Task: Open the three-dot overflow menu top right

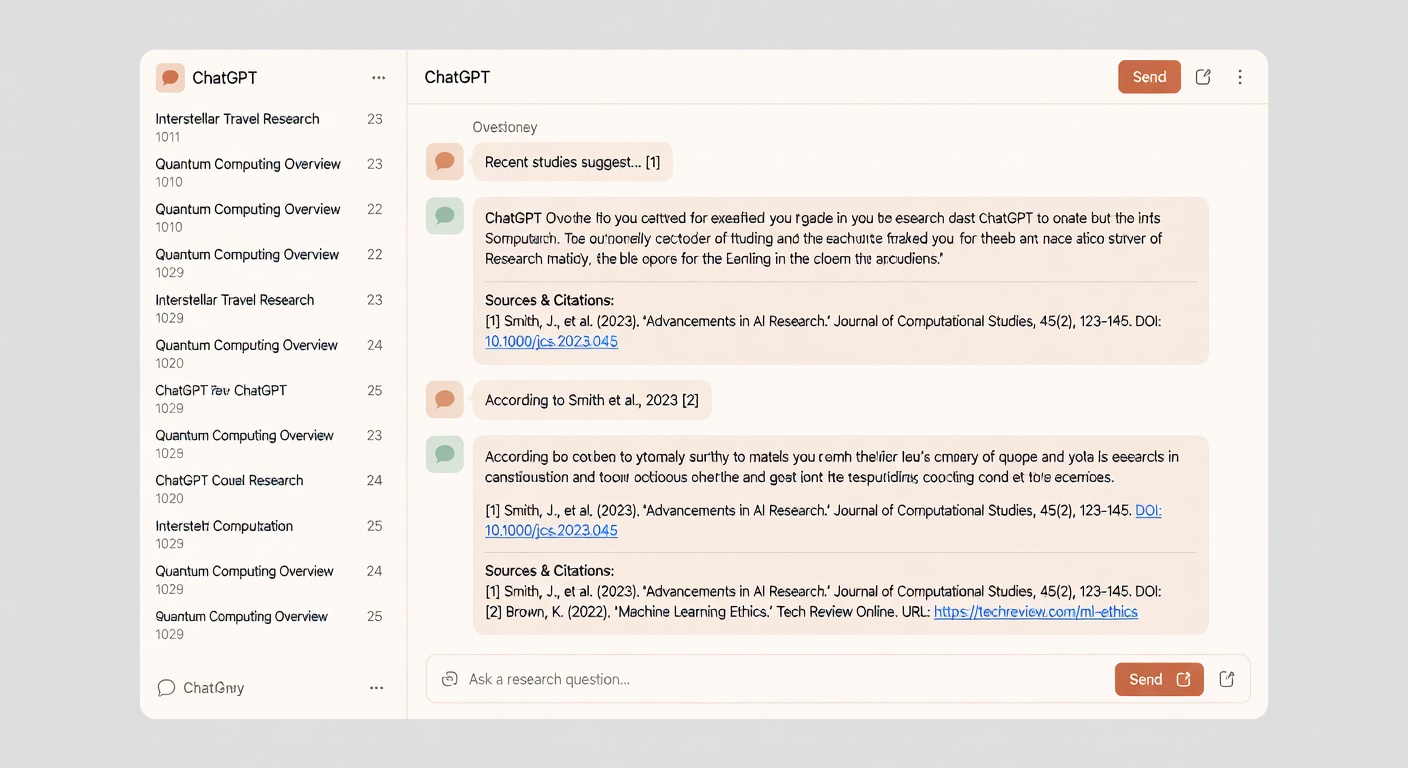Action: tap(1239, 76)
